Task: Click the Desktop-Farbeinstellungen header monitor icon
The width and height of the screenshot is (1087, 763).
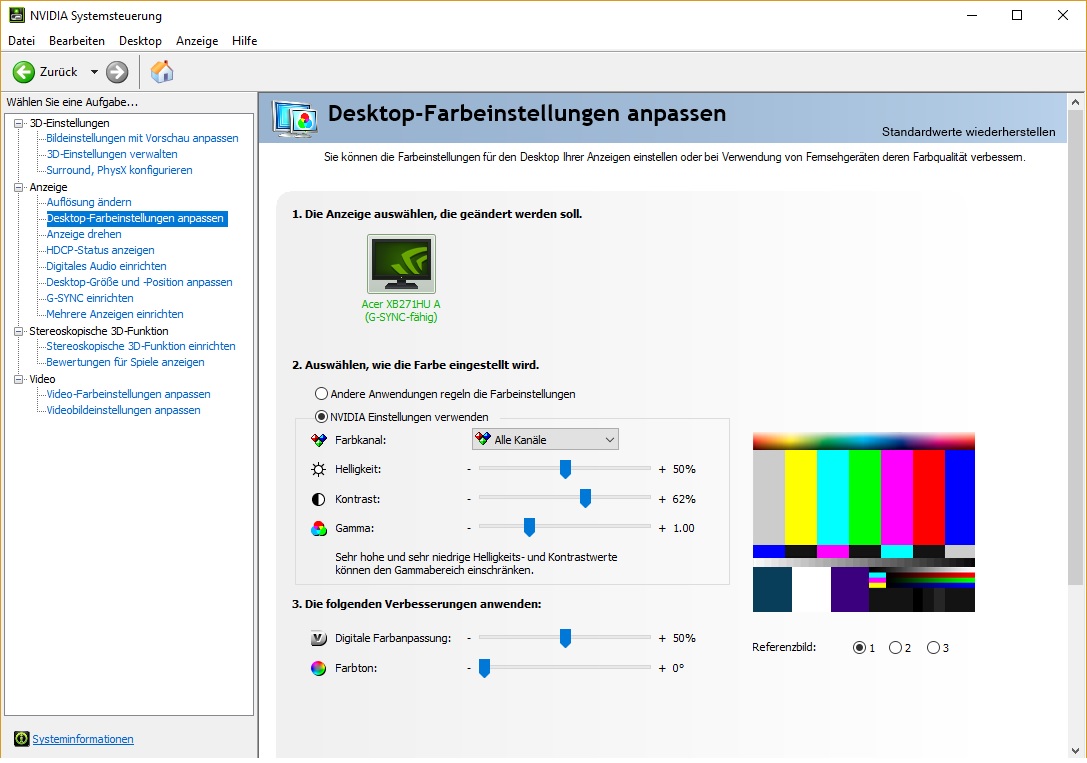Action: tap(295, 119)
